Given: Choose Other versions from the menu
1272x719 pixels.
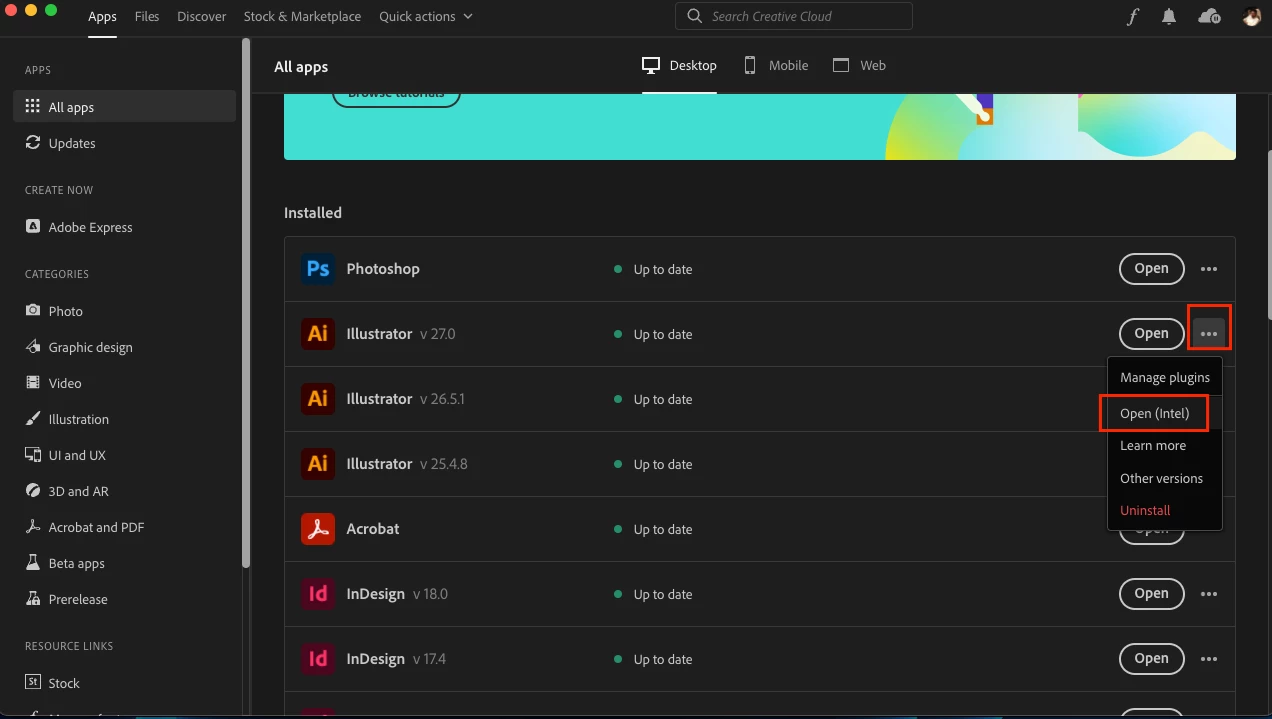Looking at the screenshot, I should coord(1161,478).
